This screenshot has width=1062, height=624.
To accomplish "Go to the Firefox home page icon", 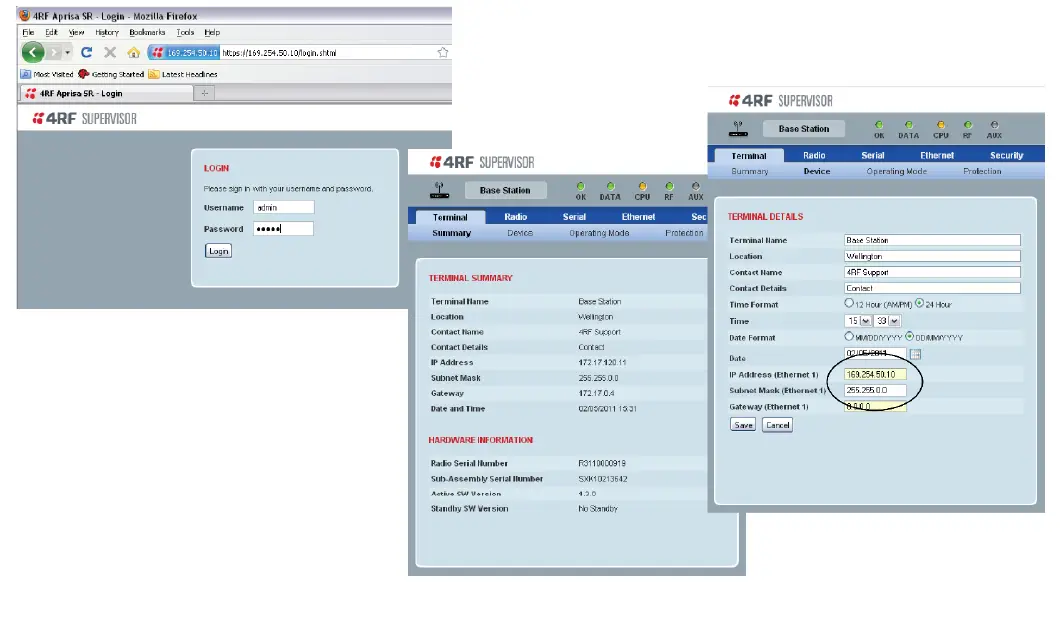I will 133,52.
